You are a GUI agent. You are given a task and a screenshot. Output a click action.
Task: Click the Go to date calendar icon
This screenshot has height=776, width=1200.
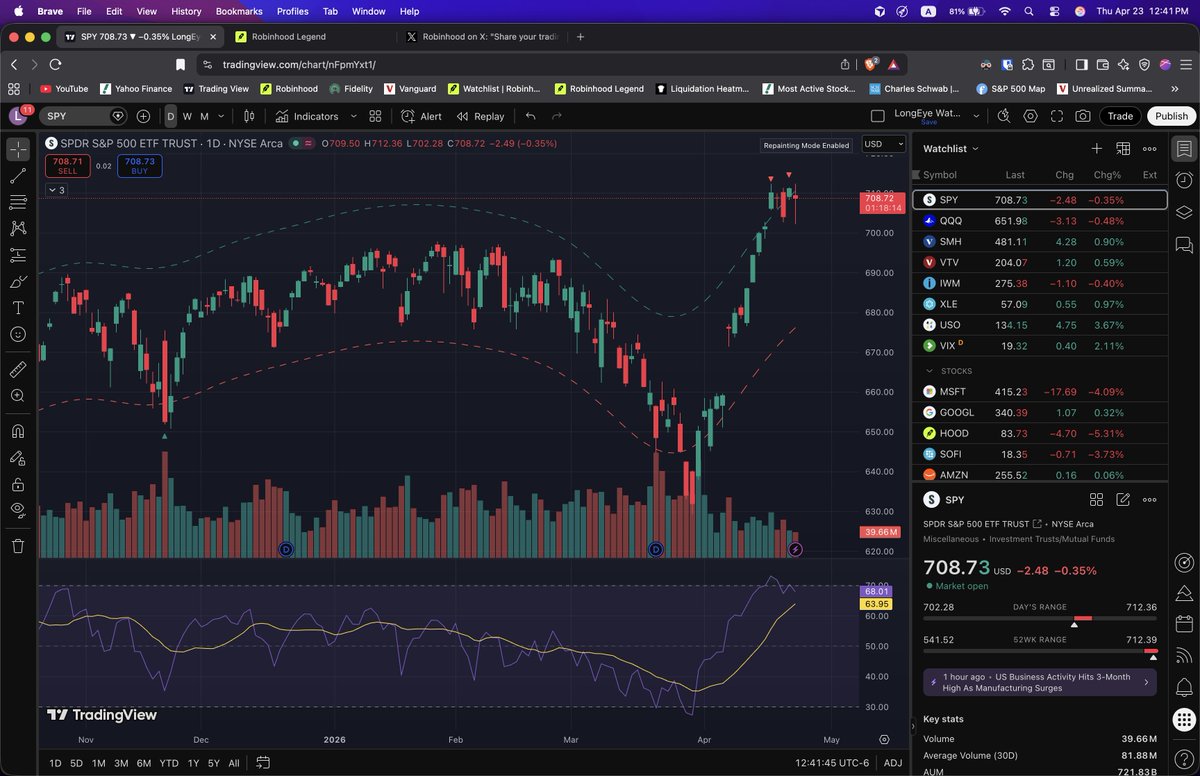(262, 762)
